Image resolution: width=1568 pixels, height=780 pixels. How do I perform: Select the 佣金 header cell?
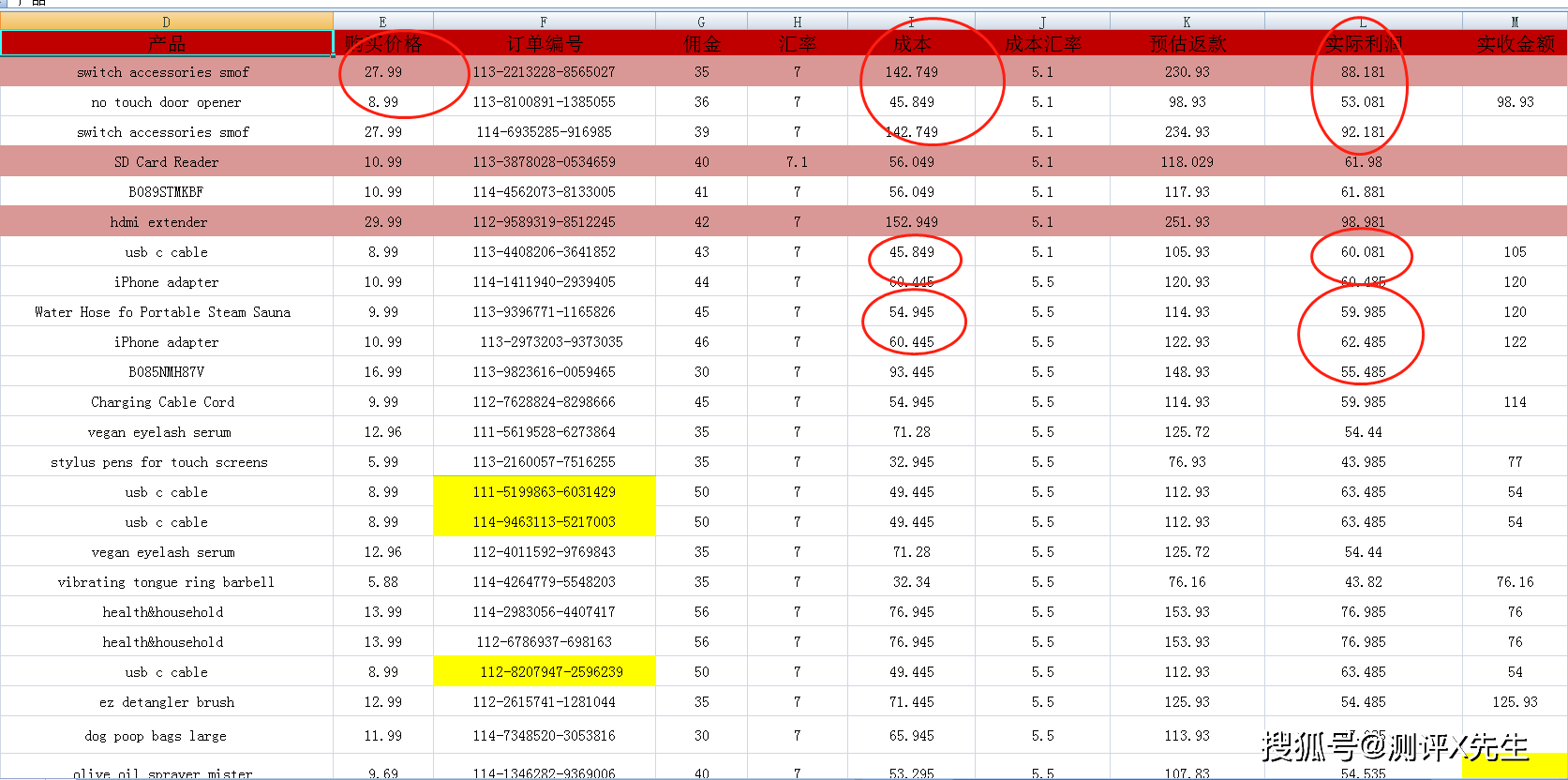702,43
